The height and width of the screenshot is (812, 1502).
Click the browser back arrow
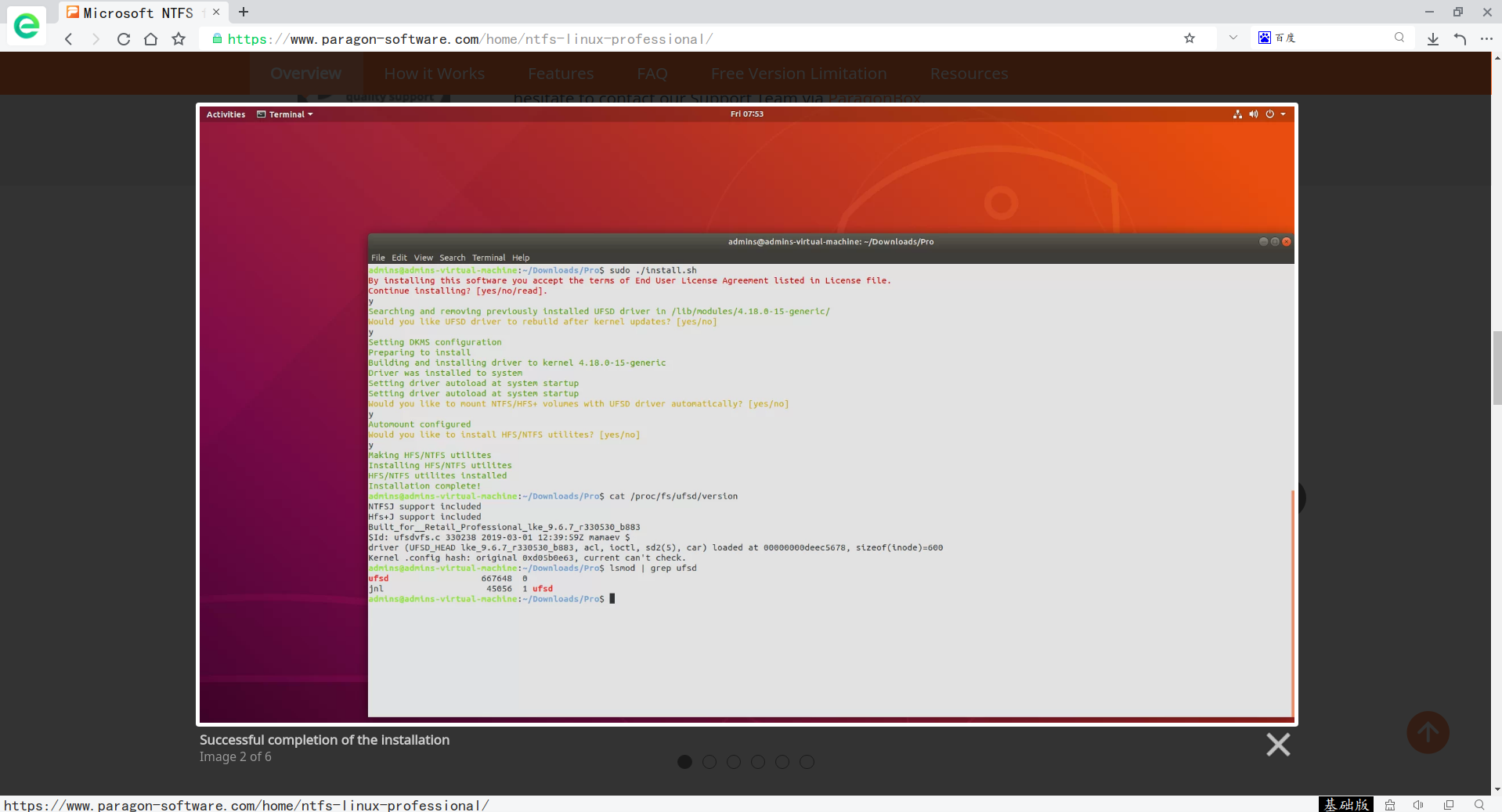click(x=69, y=39)
